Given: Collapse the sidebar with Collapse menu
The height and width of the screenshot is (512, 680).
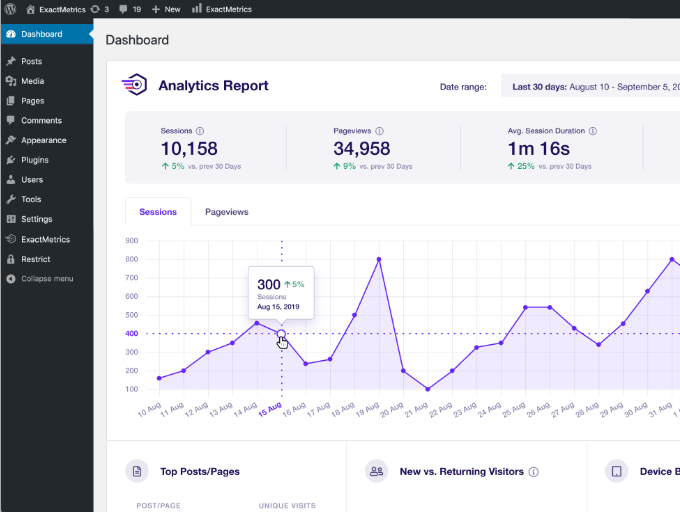Looking at the screenshot, I should [46, 279].
